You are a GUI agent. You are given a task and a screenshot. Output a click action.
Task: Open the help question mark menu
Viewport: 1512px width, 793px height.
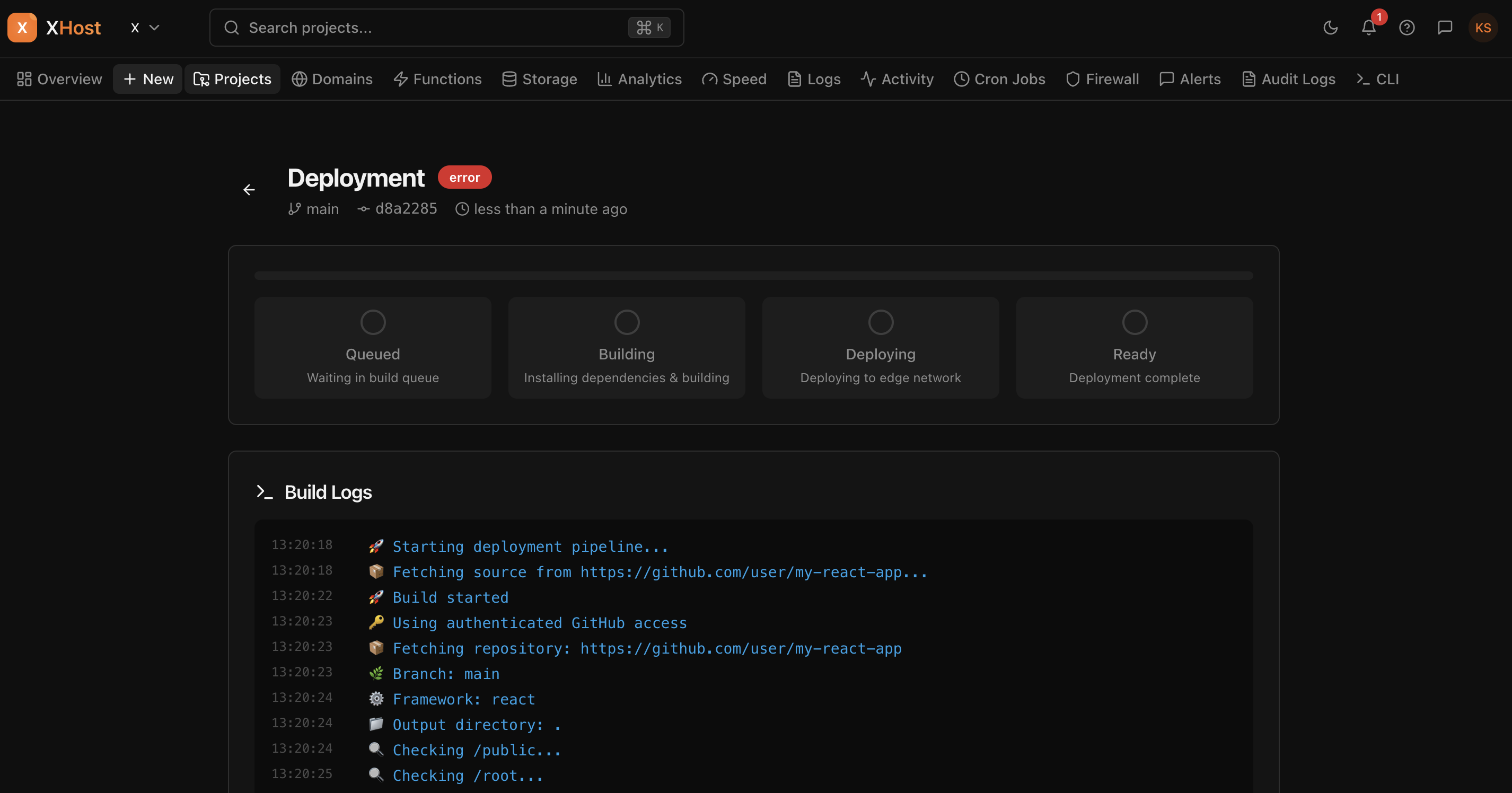point(1406,28)
